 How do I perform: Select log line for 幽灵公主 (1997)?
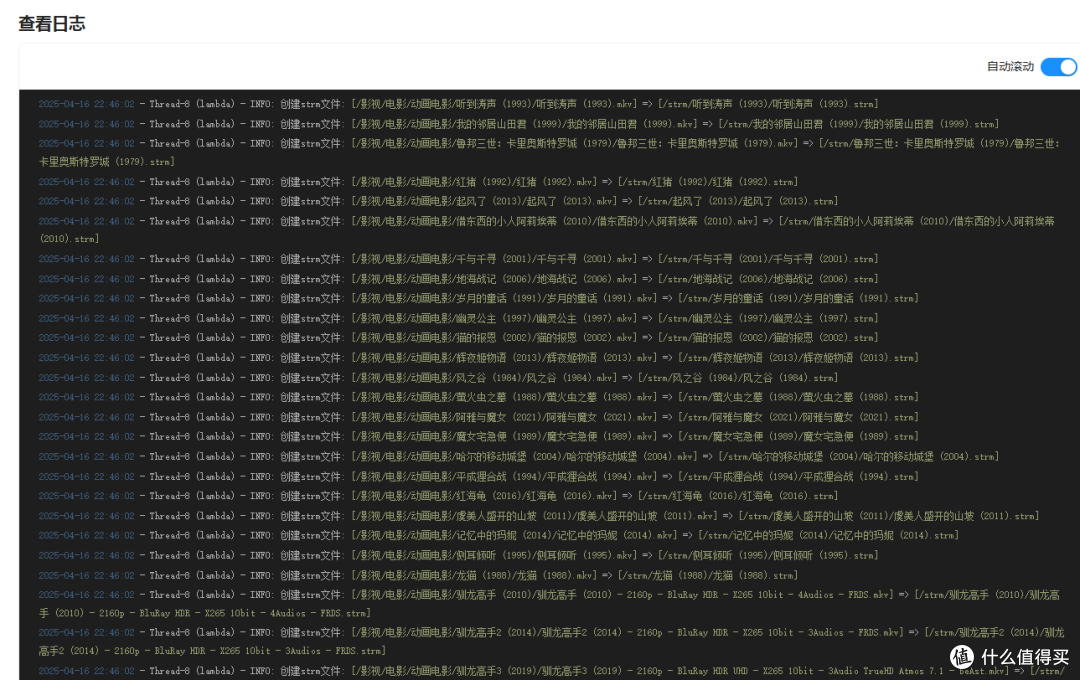[459, 318]
